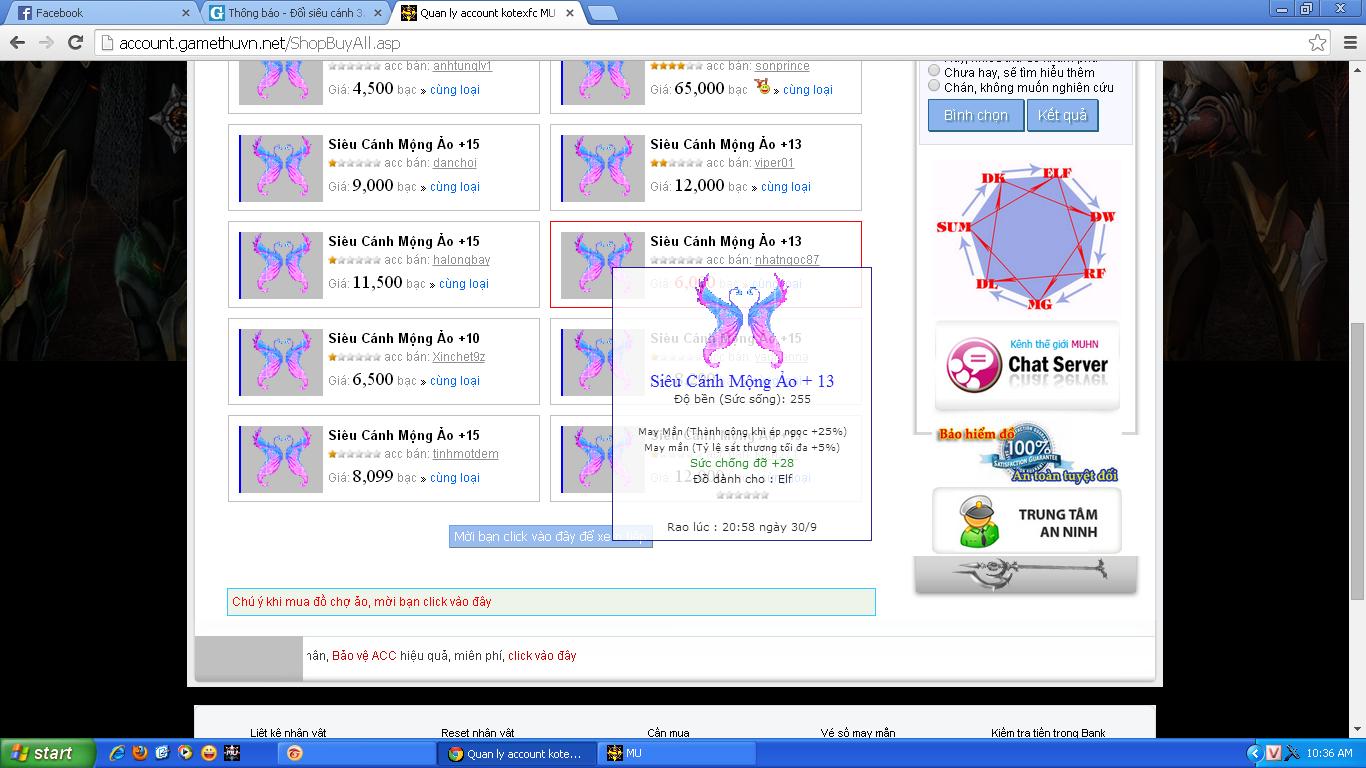Image resolution: width=1366 pixels, height=768 pixels.
Task: Click the wing thumbnail of viper01's item
Action: 603,168
